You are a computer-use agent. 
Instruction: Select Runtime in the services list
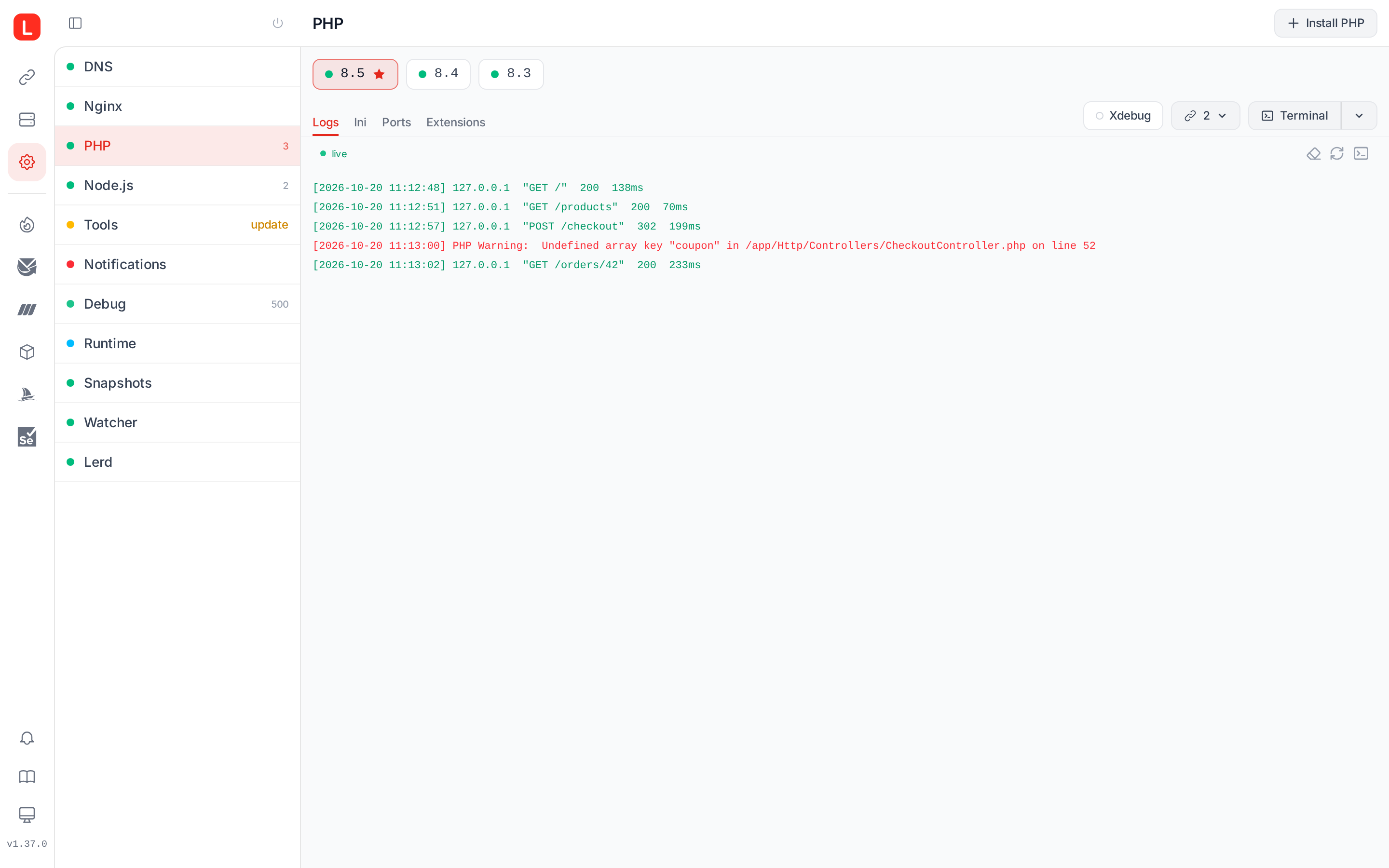(177, 343)
